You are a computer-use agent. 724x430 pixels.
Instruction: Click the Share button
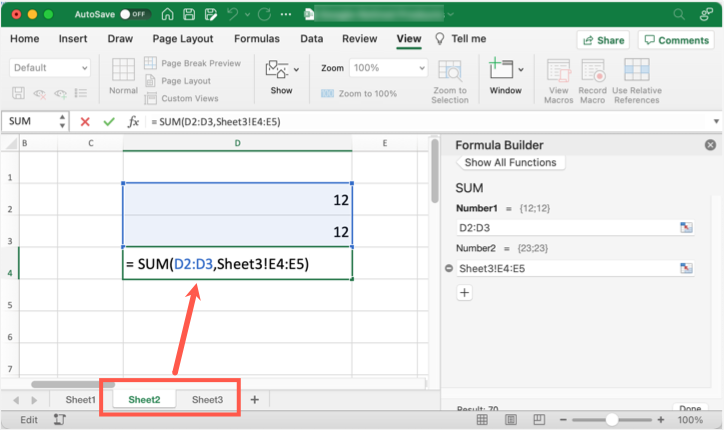point(603,40)
